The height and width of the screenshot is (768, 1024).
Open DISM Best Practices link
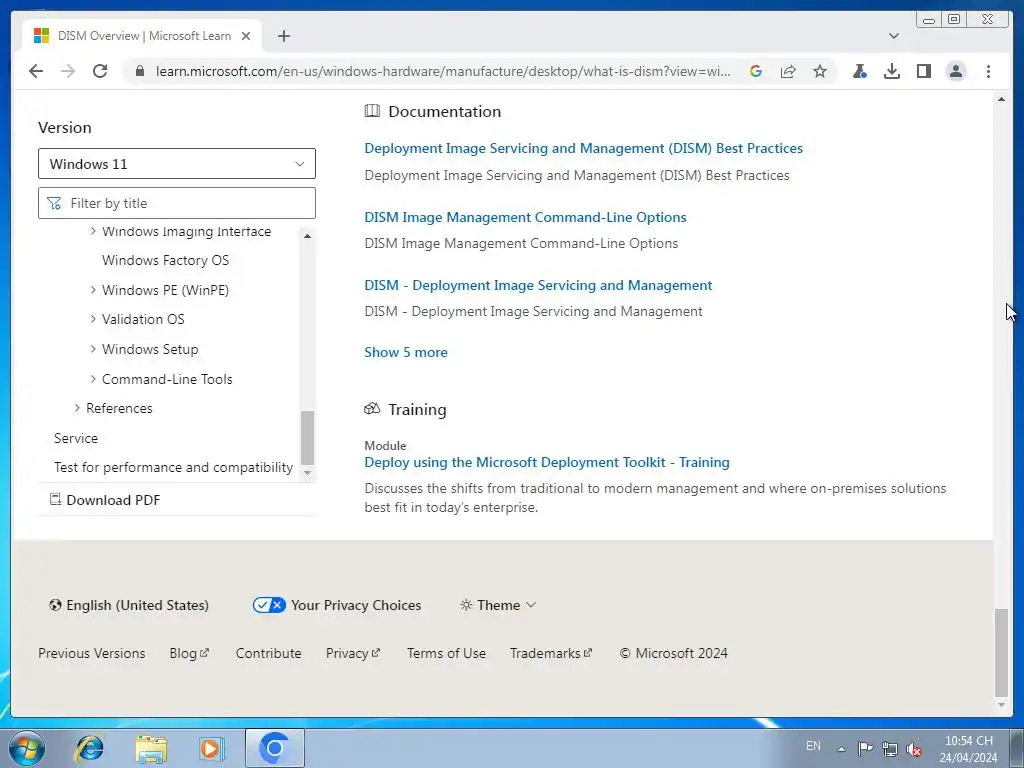(583, 148)
